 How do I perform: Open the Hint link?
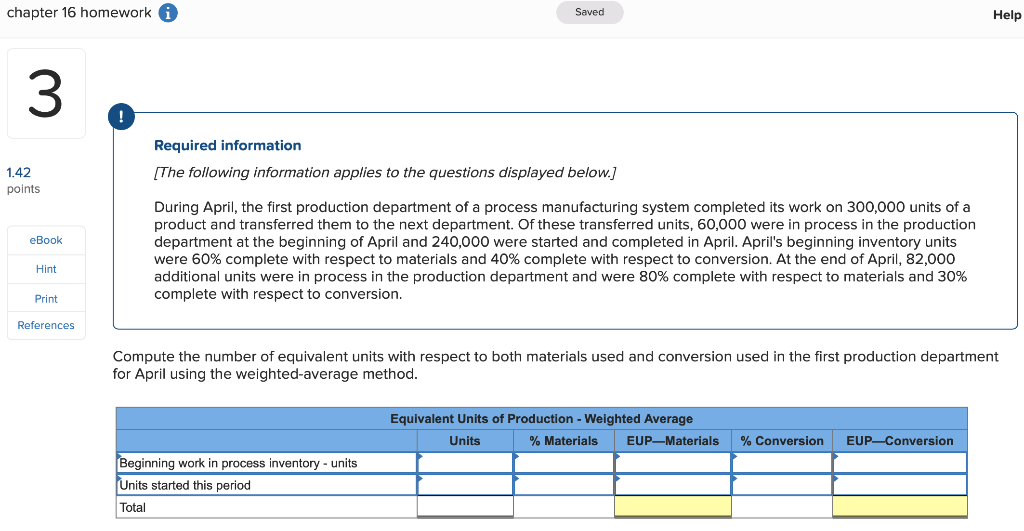[x=46, y=269]
